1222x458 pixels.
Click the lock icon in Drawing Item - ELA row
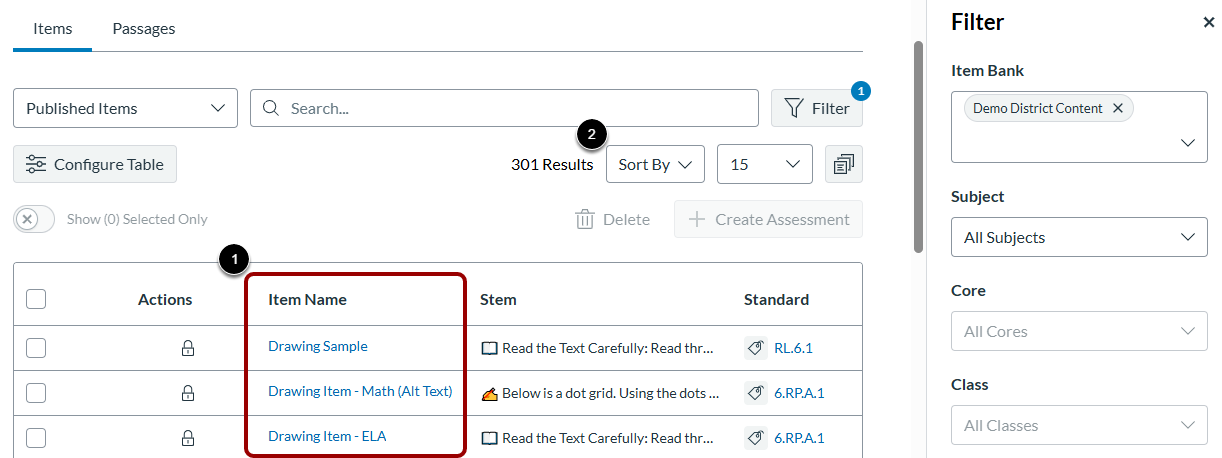pos(187,438)
